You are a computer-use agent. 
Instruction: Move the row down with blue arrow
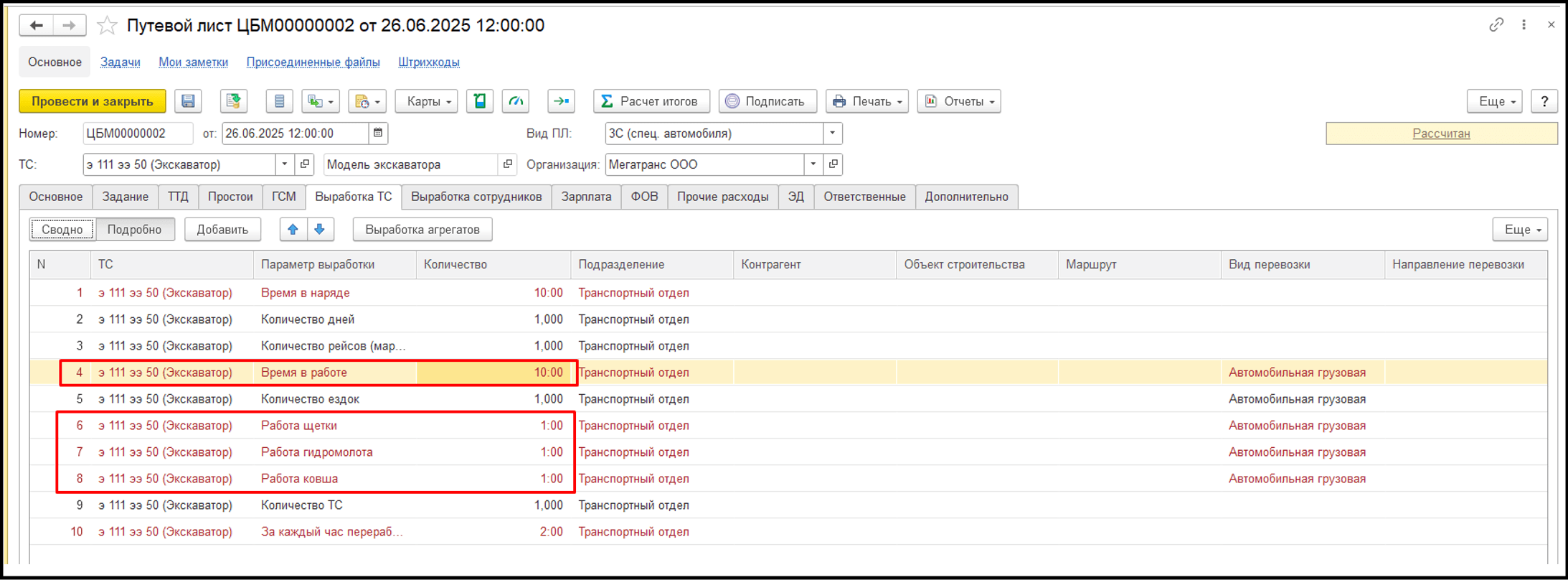320,230
